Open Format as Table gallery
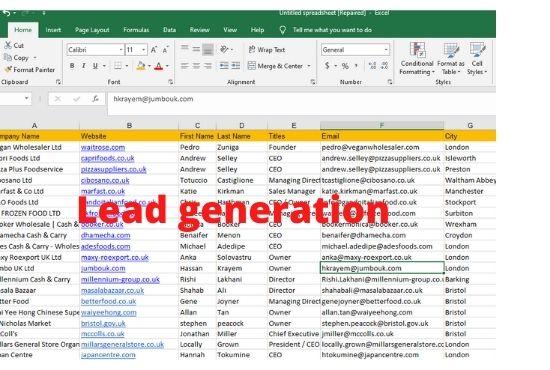This screenshot has height=370, width=550. (451, 59)
